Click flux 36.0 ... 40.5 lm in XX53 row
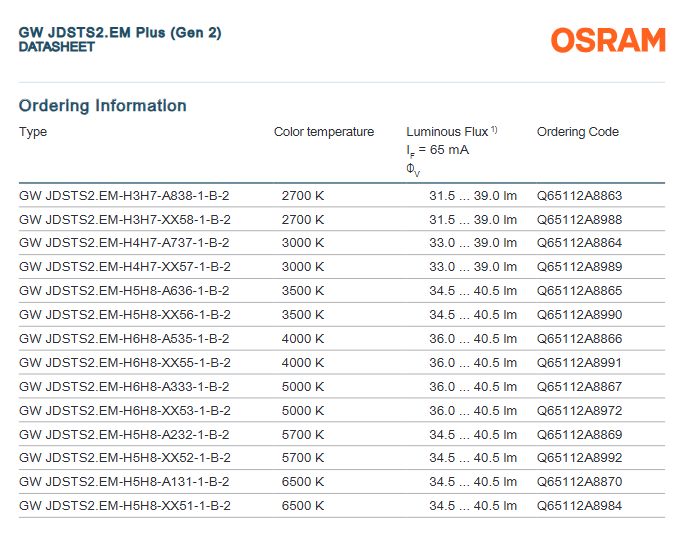681x537 pixels. click(473, 411)
